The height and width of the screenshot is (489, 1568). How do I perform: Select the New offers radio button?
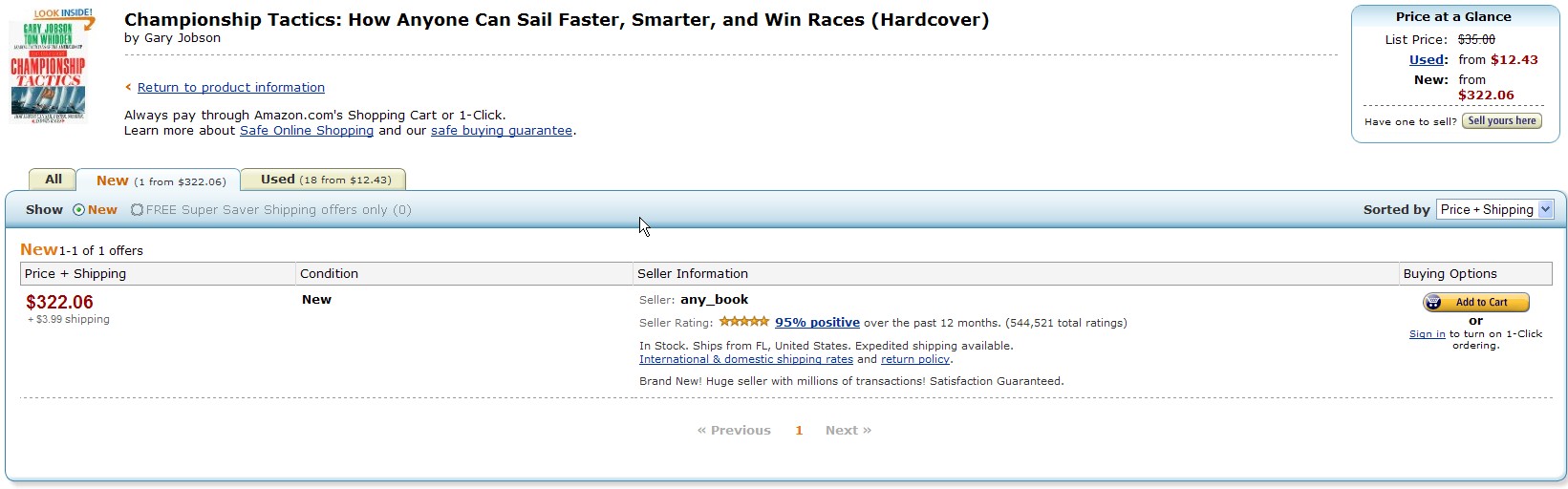79,210
